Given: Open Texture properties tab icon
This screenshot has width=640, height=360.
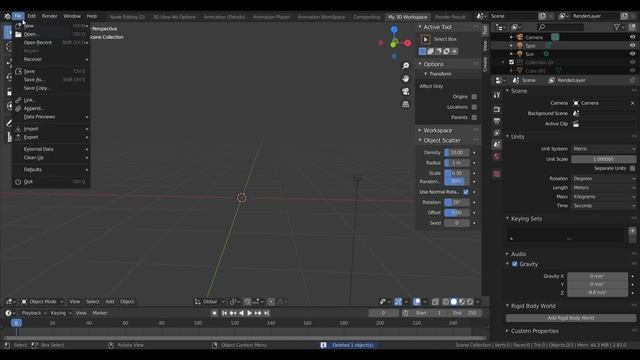Looking at the screenshot, I should pyautogui.click(x=497, y=174).
